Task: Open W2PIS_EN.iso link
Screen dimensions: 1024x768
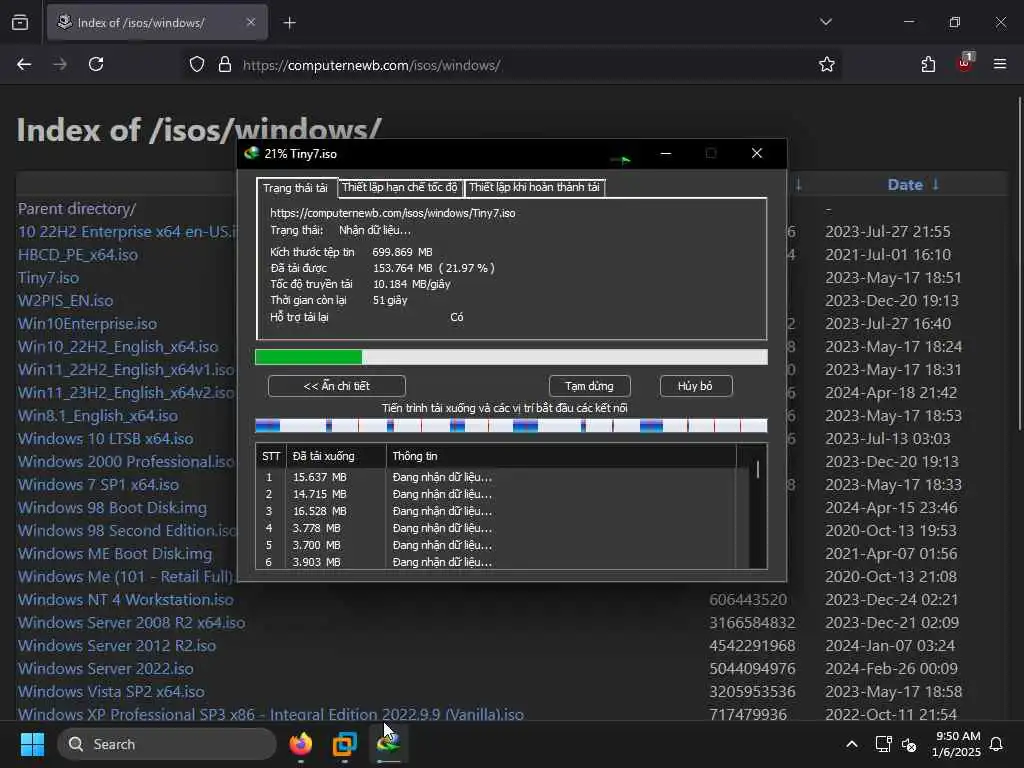Action: 65,300
